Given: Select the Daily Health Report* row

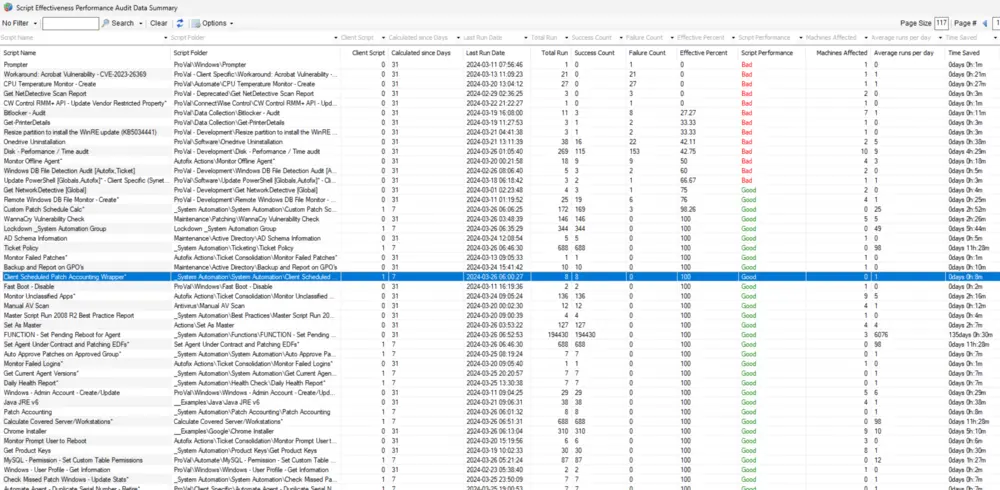Looking at the screenshot, I should 500,383.
